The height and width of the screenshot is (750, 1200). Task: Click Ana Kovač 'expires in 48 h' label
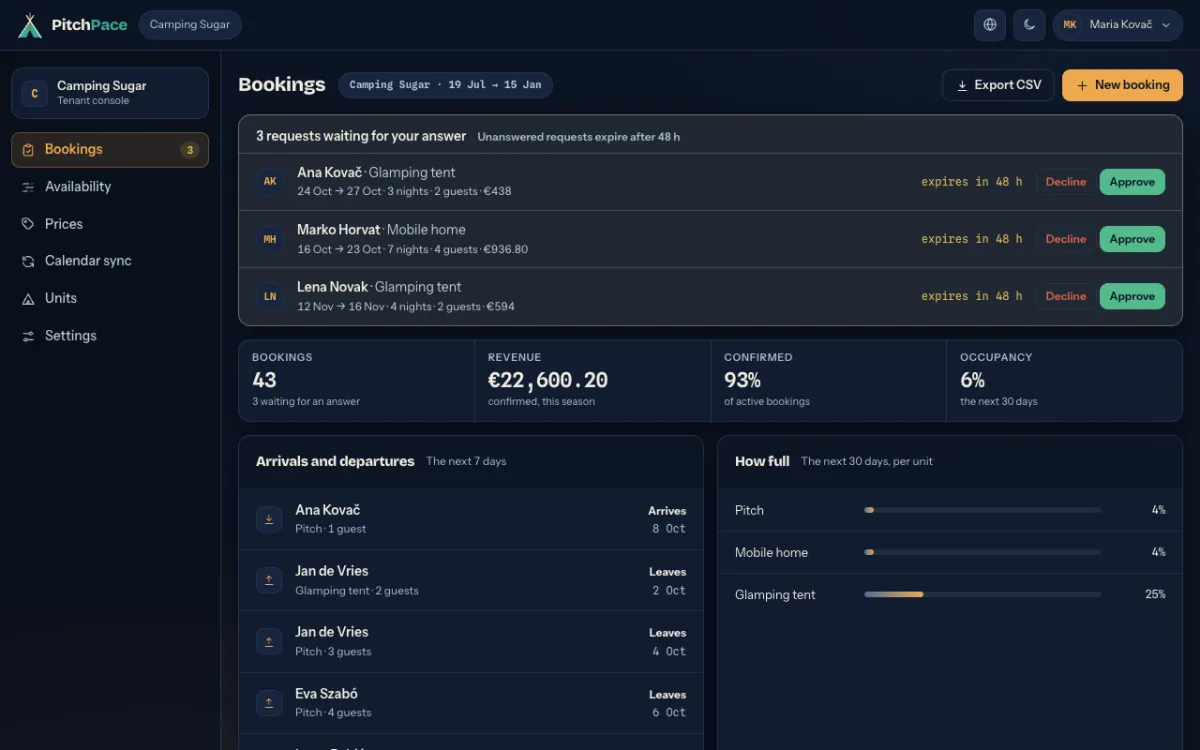click(x=972, y=182)
